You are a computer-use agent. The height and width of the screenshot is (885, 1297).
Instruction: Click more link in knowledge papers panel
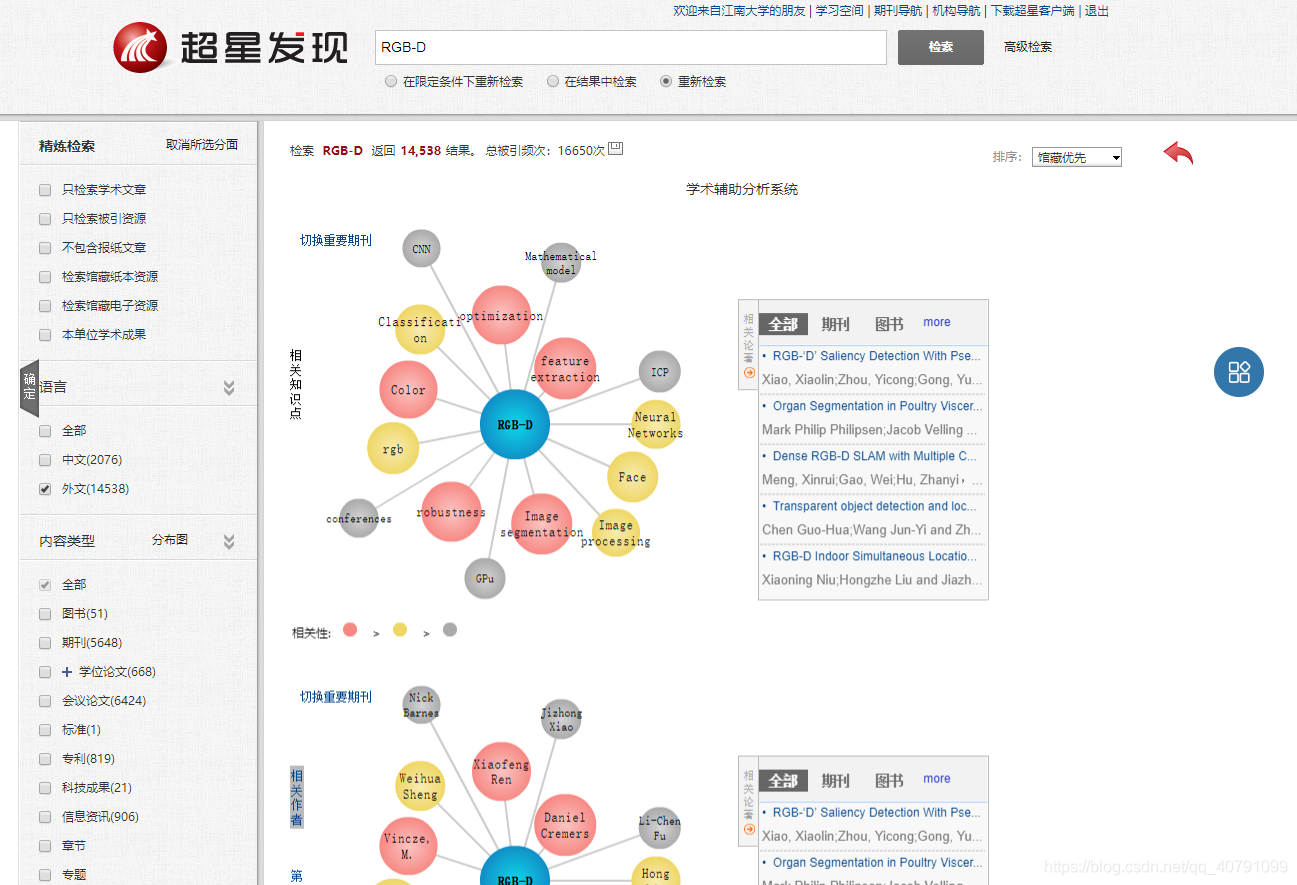click(937, 322)
